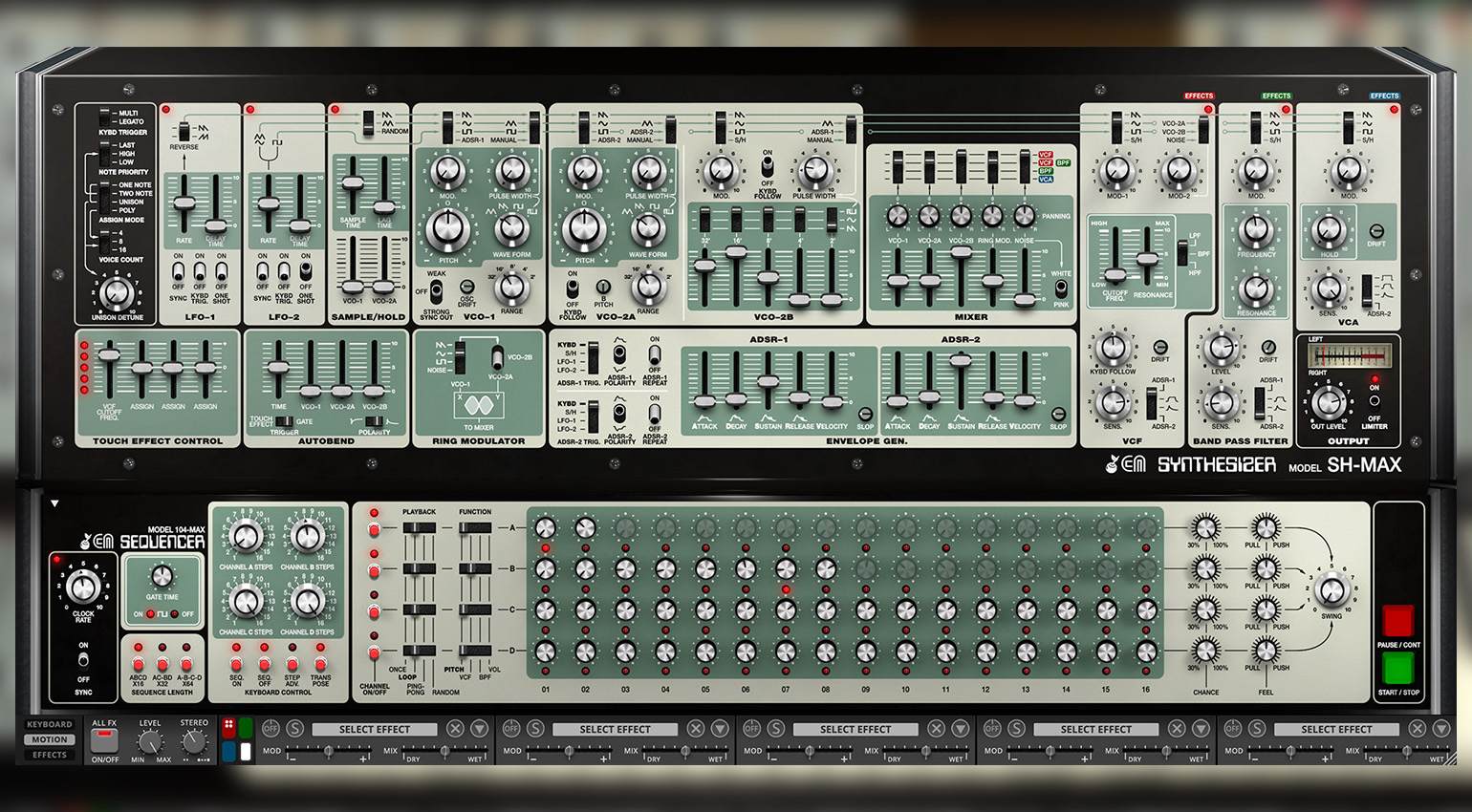Switch to the Effects tab

(50, 755)
